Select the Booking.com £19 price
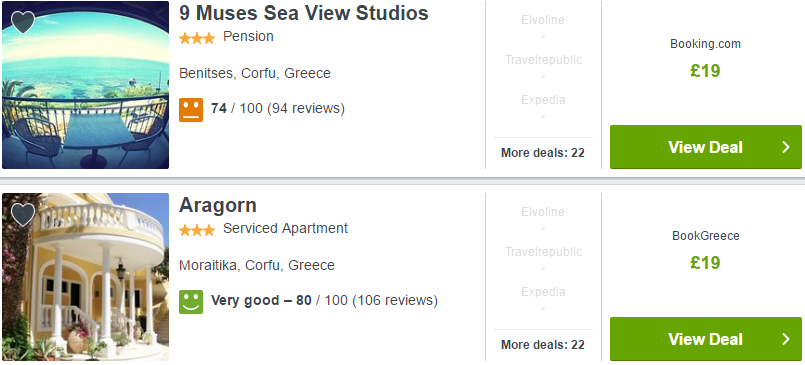This screenshot has height=365, width=805. pyautogui.click(x=705, y=71)
